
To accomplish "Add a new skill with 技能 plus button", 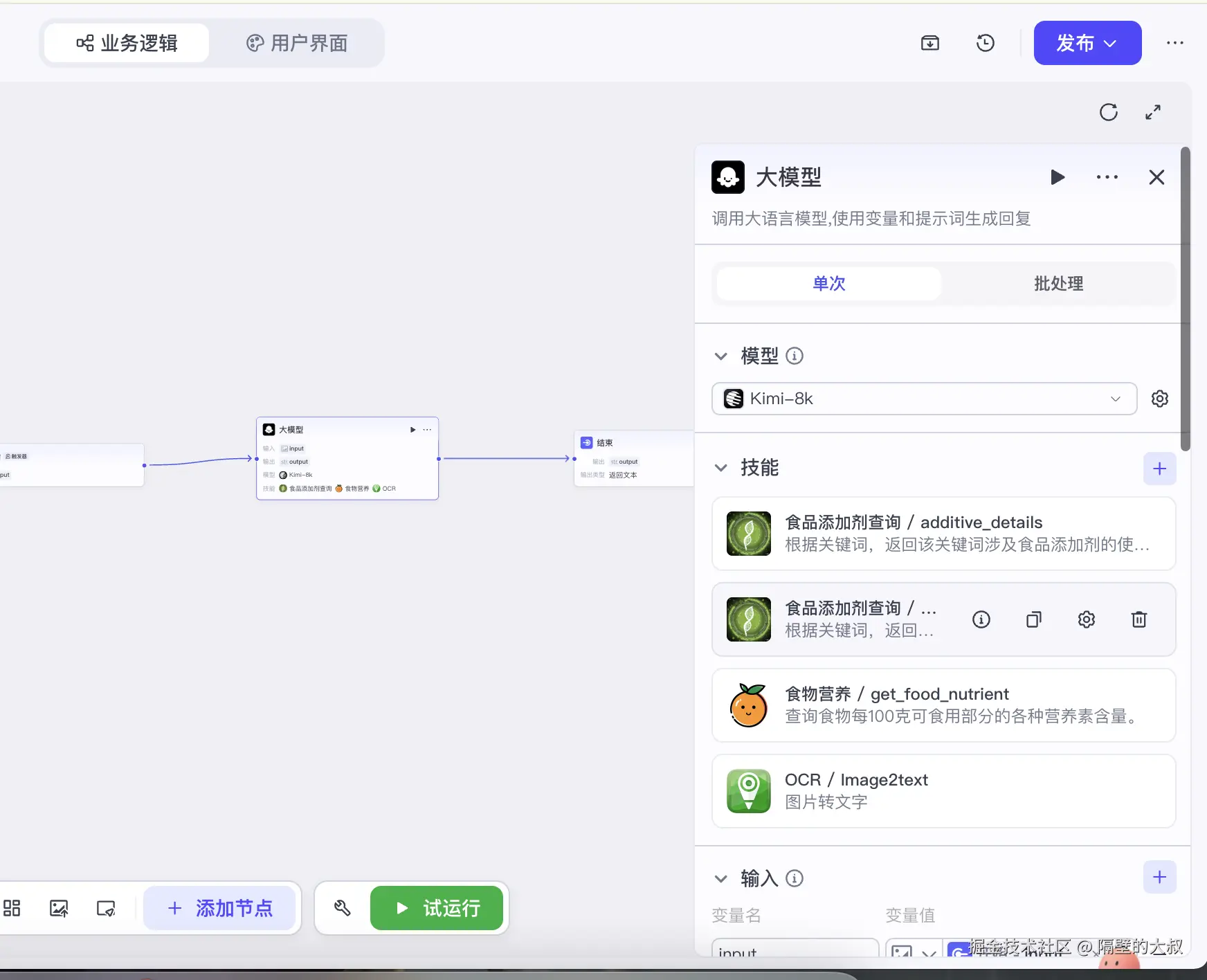I will click(1160, 469).
